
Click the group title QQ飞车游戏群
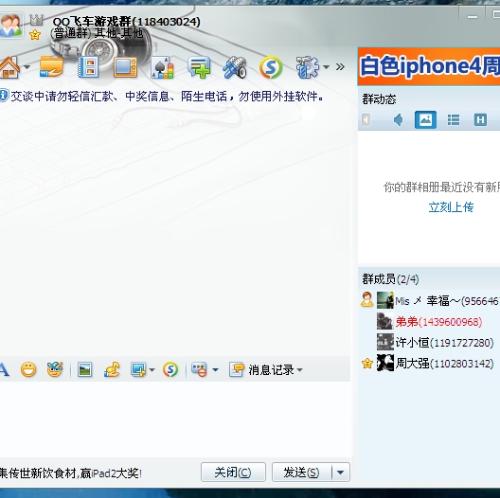tap(127, 22)
